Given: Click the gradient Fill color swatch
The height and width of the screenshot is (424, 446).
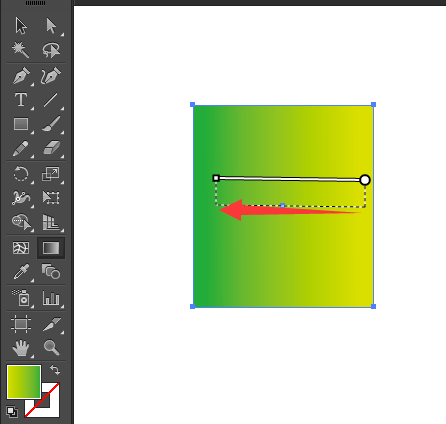Looking at the screenshot, I should 24,382.
